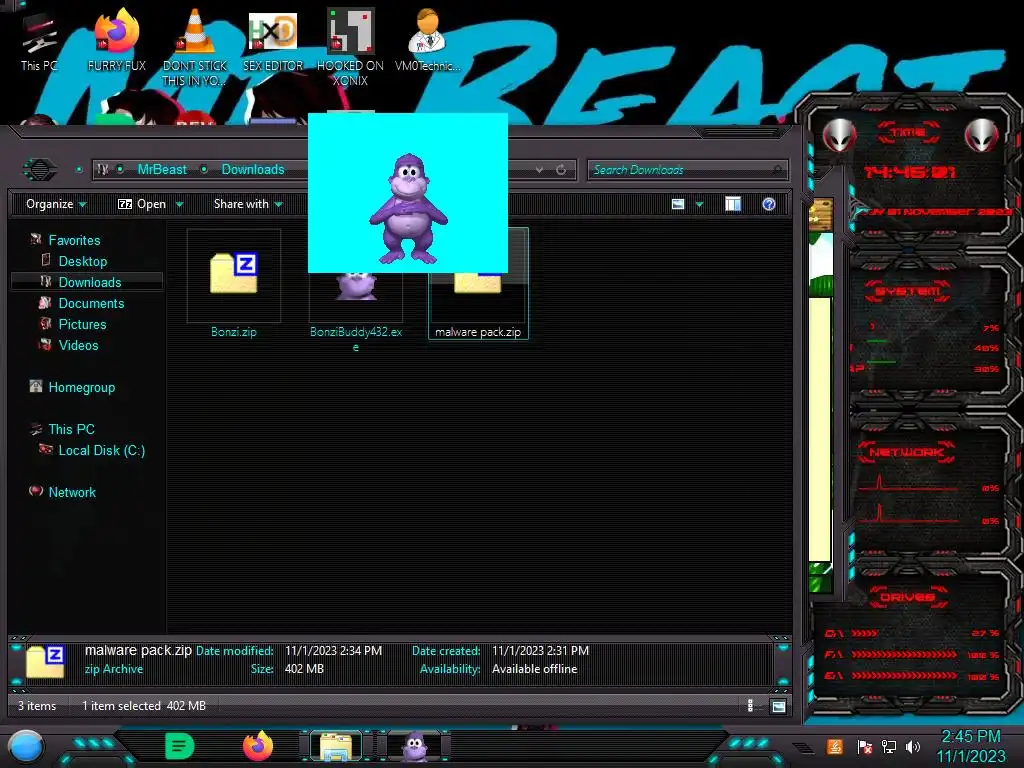Open network tray icon
The image size is (1024, 768).
pyautogui.click(x=889, y=747)
